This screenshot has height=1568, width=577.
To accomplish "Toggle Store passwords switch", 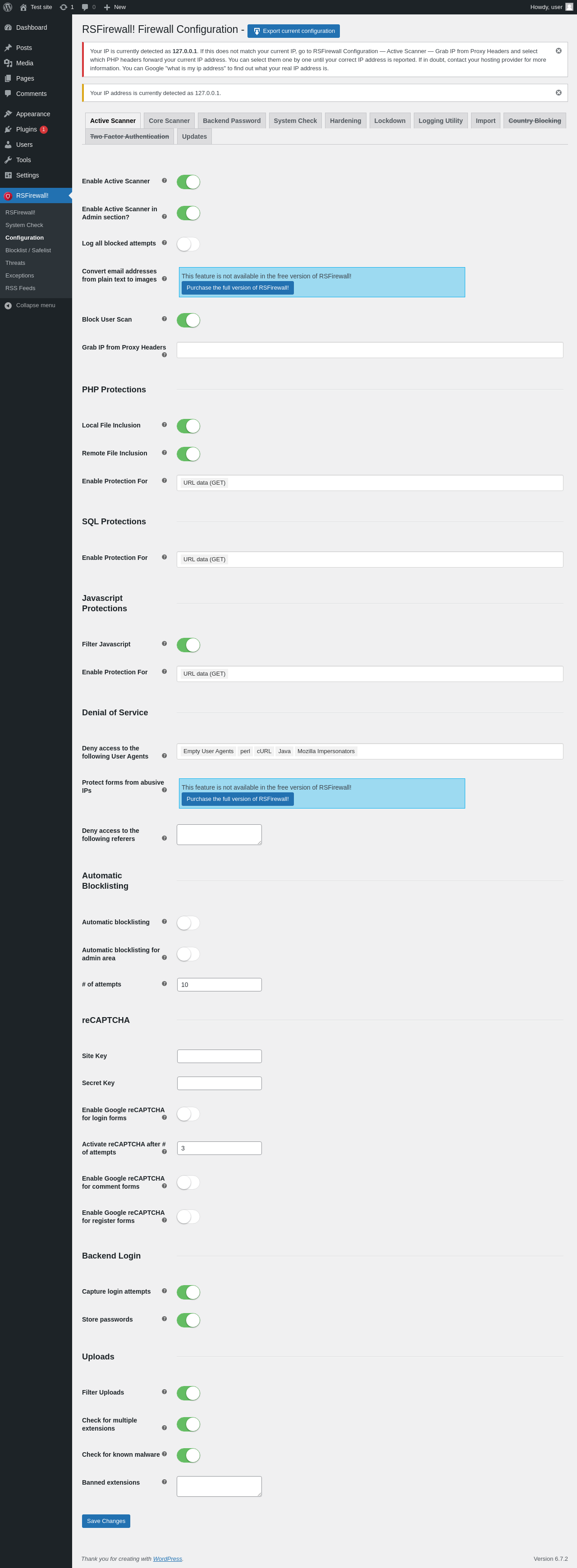I will [x=188, y=1320].
